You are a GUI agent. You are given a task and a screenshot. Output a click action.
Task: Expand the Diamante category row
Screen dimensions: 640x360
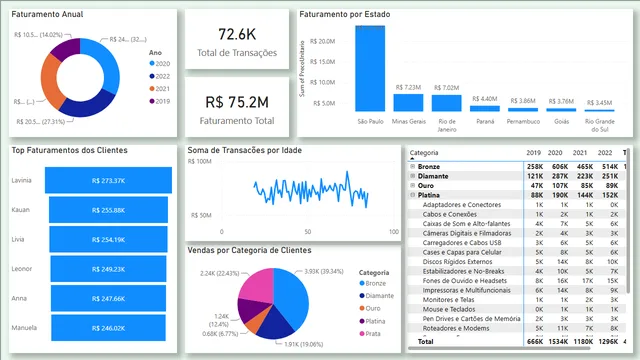413,176
